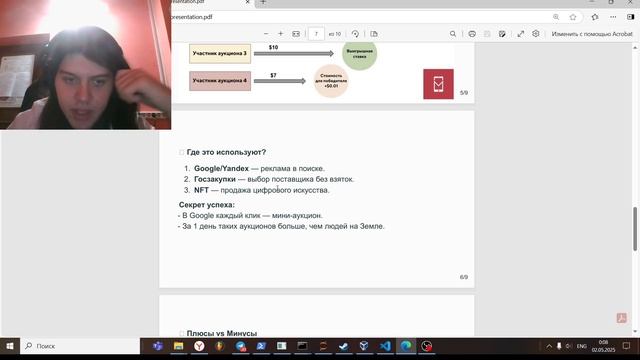This screenshot has height=360, width=640.
Task: Click the page number input field
Action: [316, 34]
